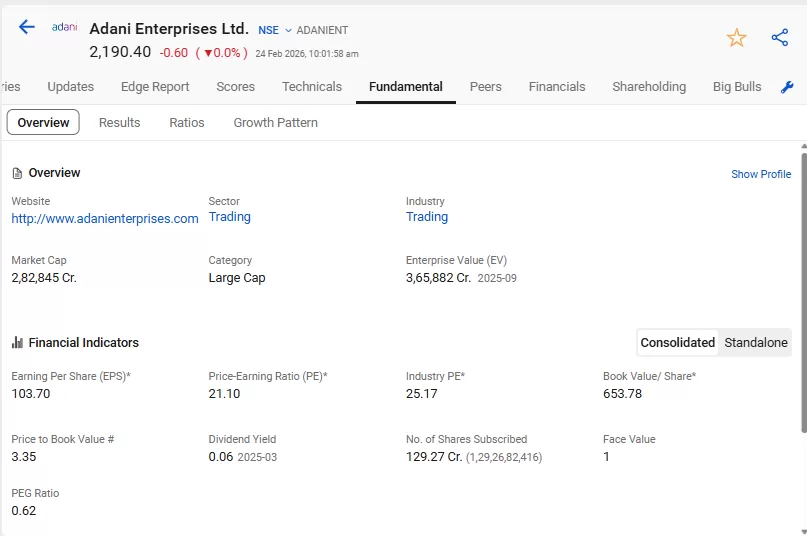Click the Price to Book value 3.35
This screenshot has height=536, width=807.
tap(24, 457)
